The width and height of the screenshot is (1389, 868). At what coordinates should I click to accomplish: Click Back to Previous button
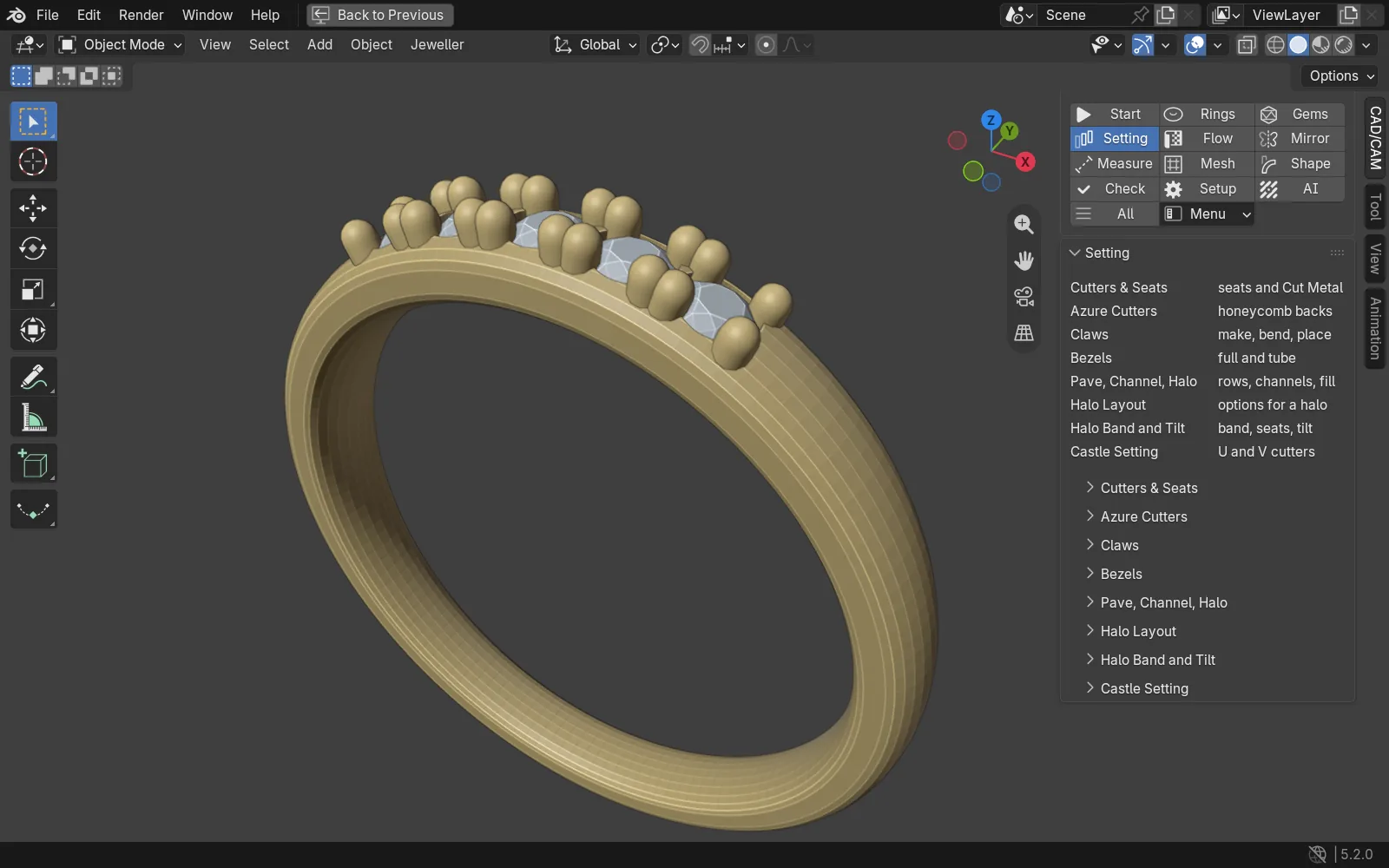pos(380,15)
